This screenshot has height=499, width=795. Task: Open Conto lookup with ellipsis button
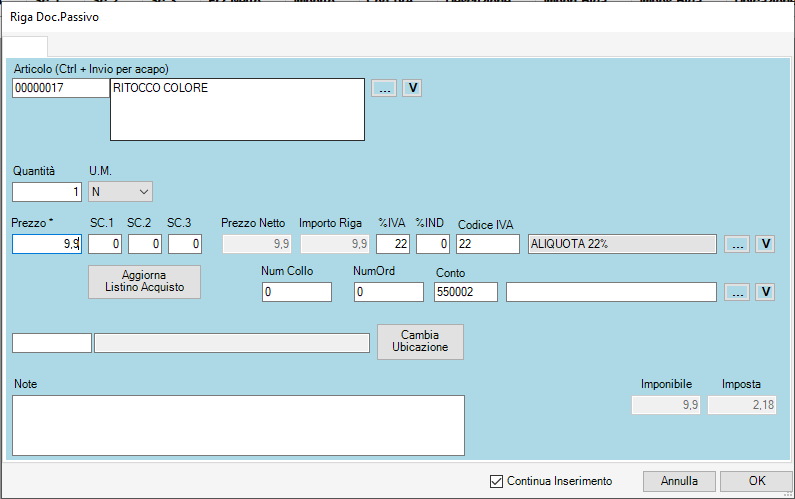[x=736, y=292]
